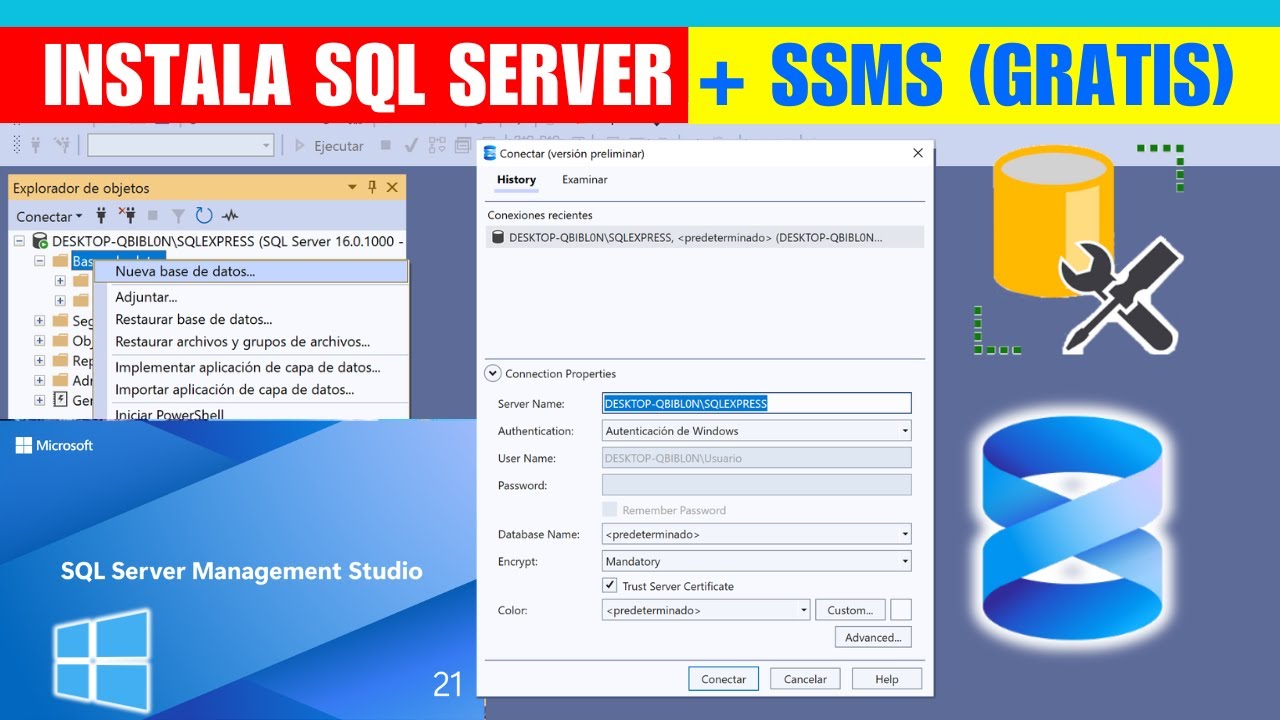Pin the Explorador de objetos panel
Screen dimensions: 1280x720
click(x=372, y=187)
